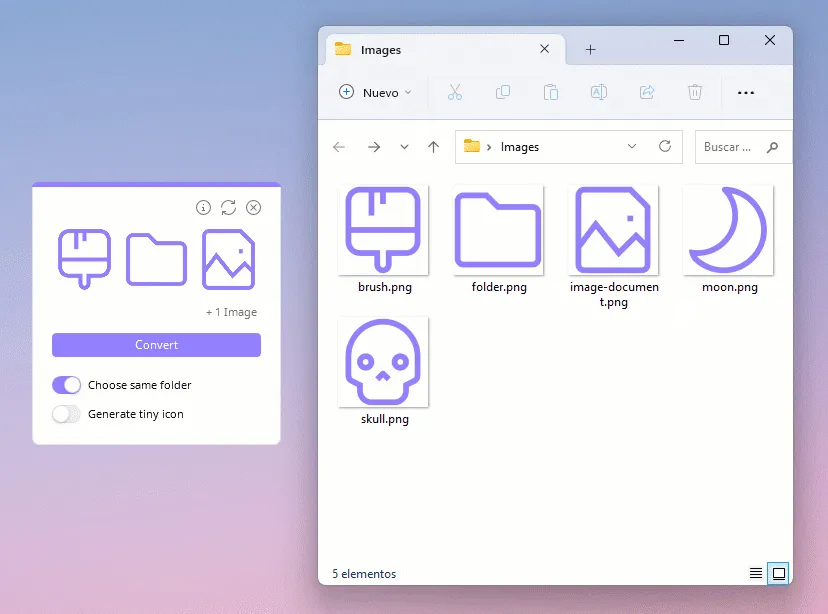The width and height of the screenshot is (828, 614).
Task: Open recent locations with the chevron
Action: click(x=404, y=146)
